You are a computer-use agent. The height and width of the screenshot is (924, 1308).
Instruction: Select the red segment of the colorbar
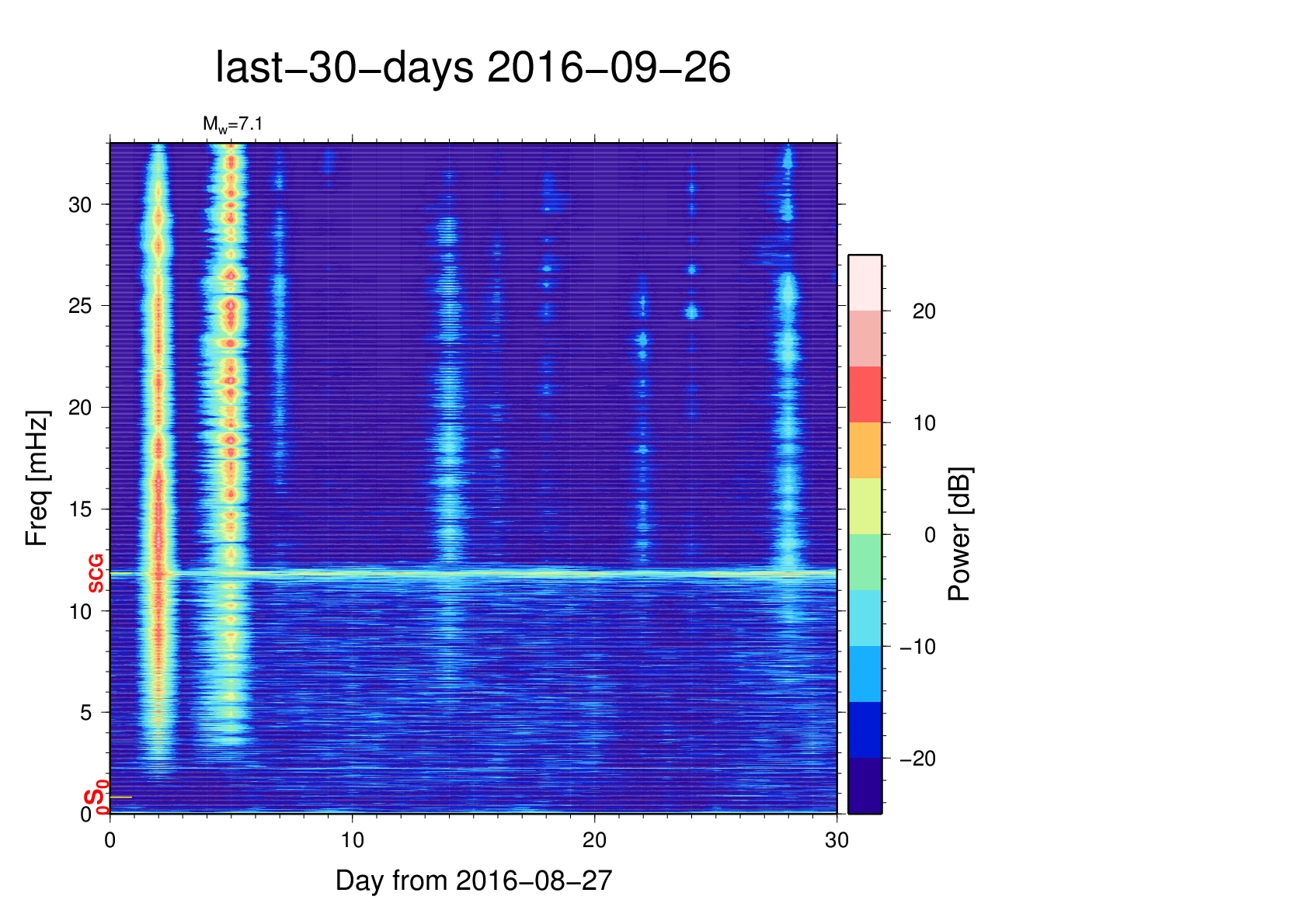864,394
